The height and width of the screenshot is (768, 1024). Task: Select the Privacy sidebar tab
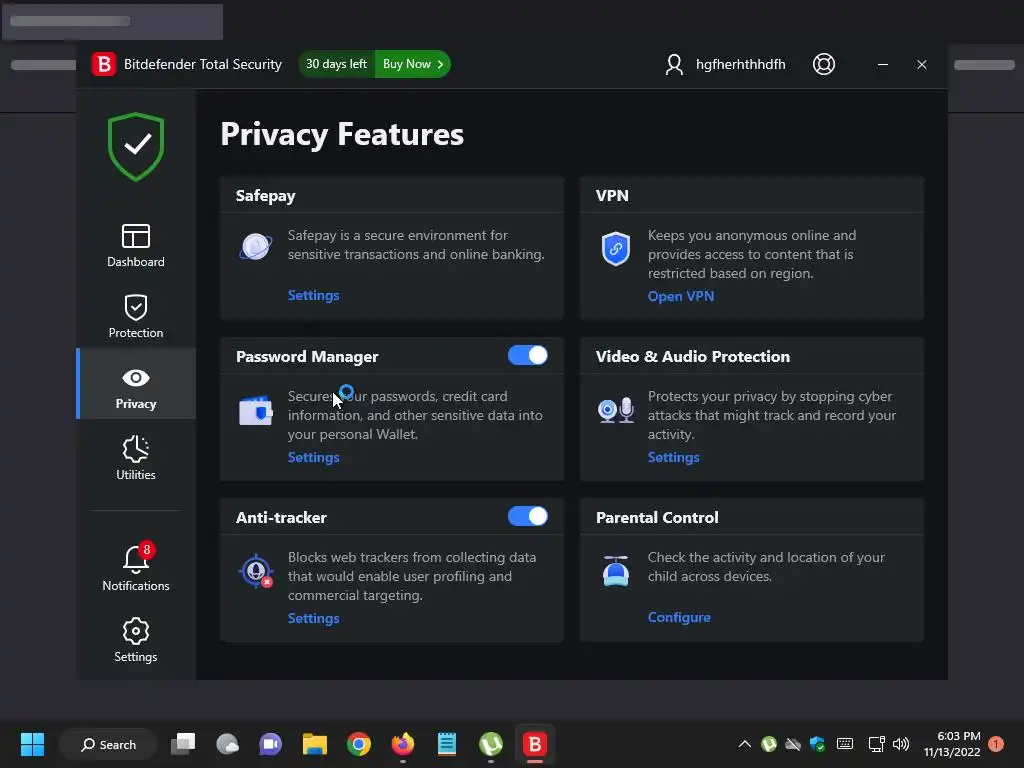136,383
